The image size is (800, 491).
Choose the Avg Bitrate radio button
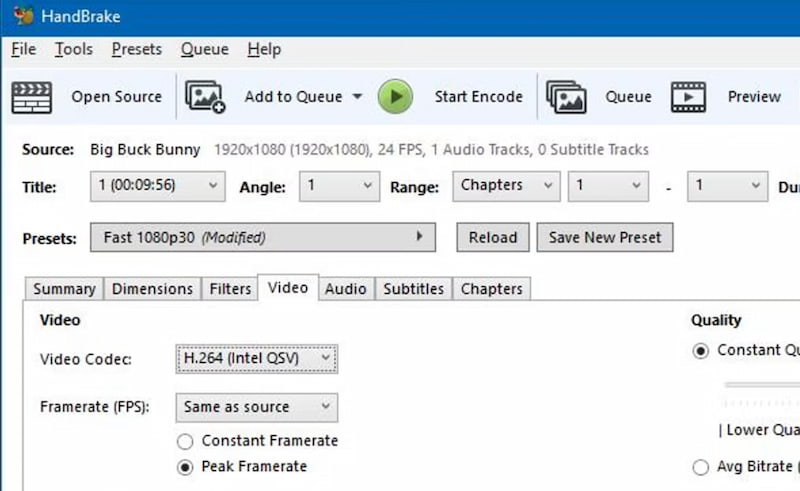point(701,467)
